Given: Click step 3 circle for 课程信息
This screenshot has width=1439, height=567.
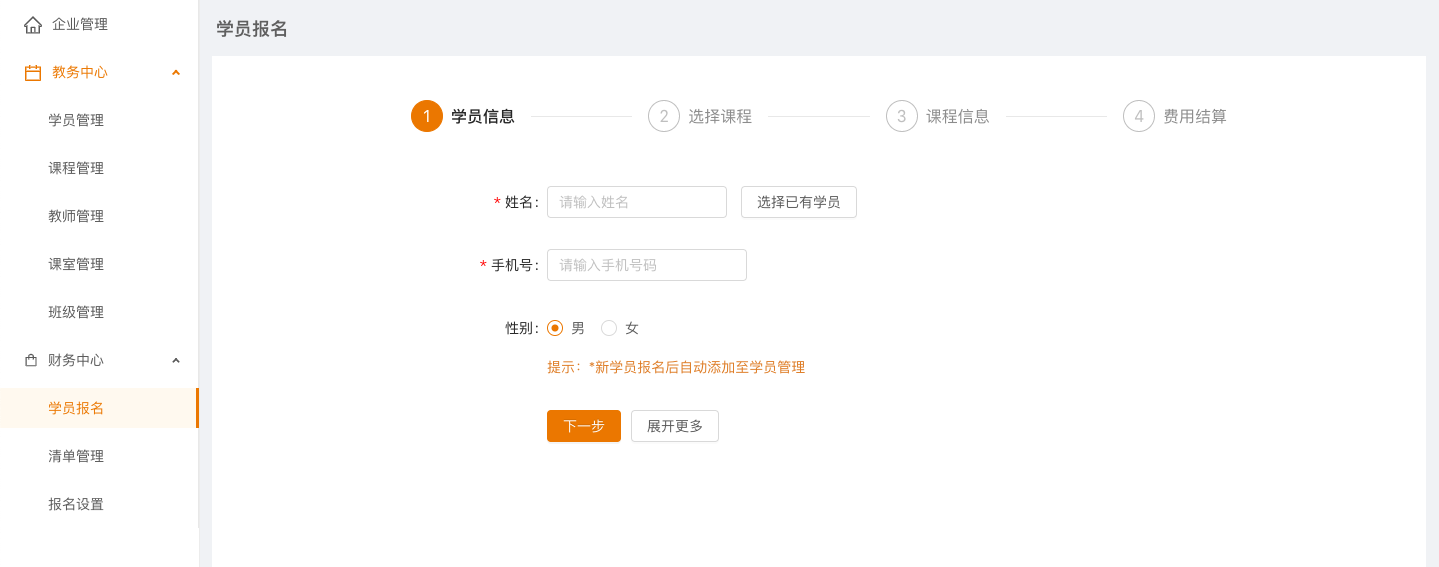Looking at the screenshot, I should 902,116.
